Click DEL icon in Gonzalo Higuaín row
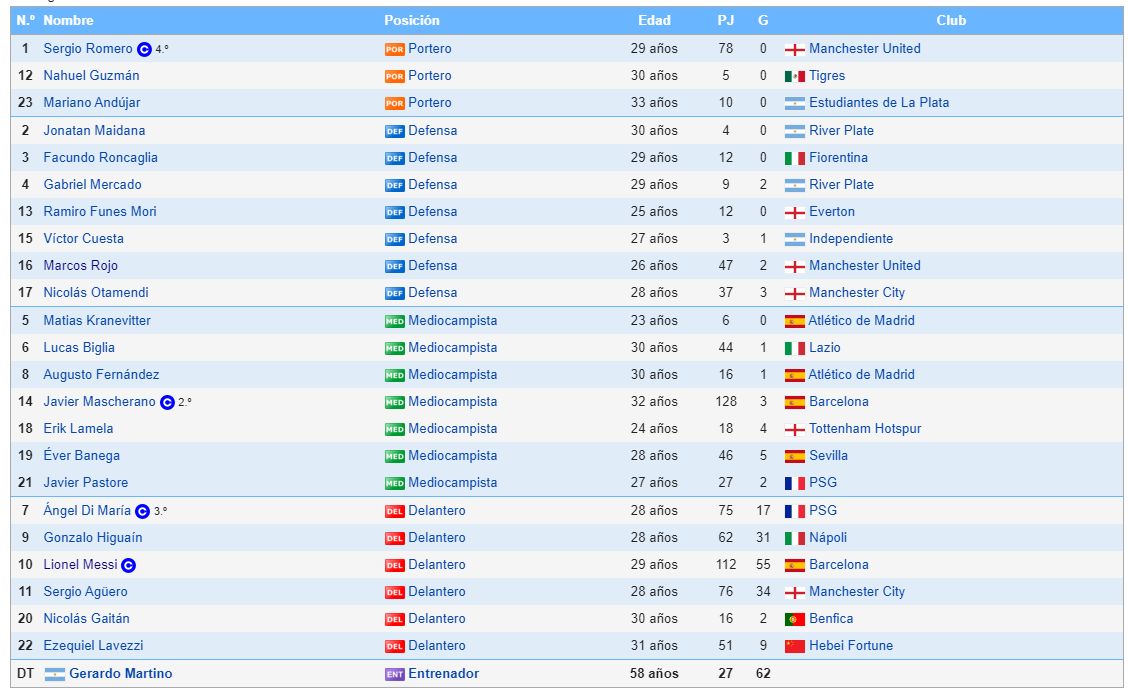Image resolution: width=1129 pixels, height=696 pixels. point(395,538)
